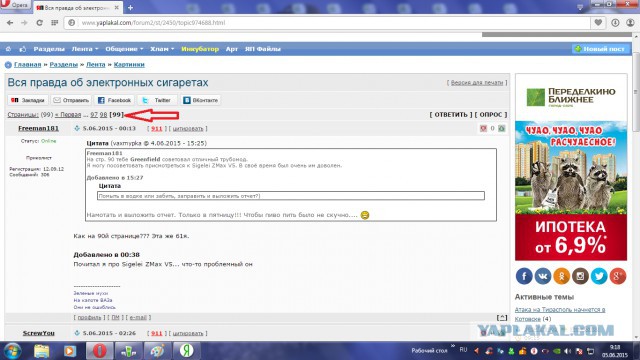Open the На капоте ВАЗа signature link

click(x=93, y=300)
